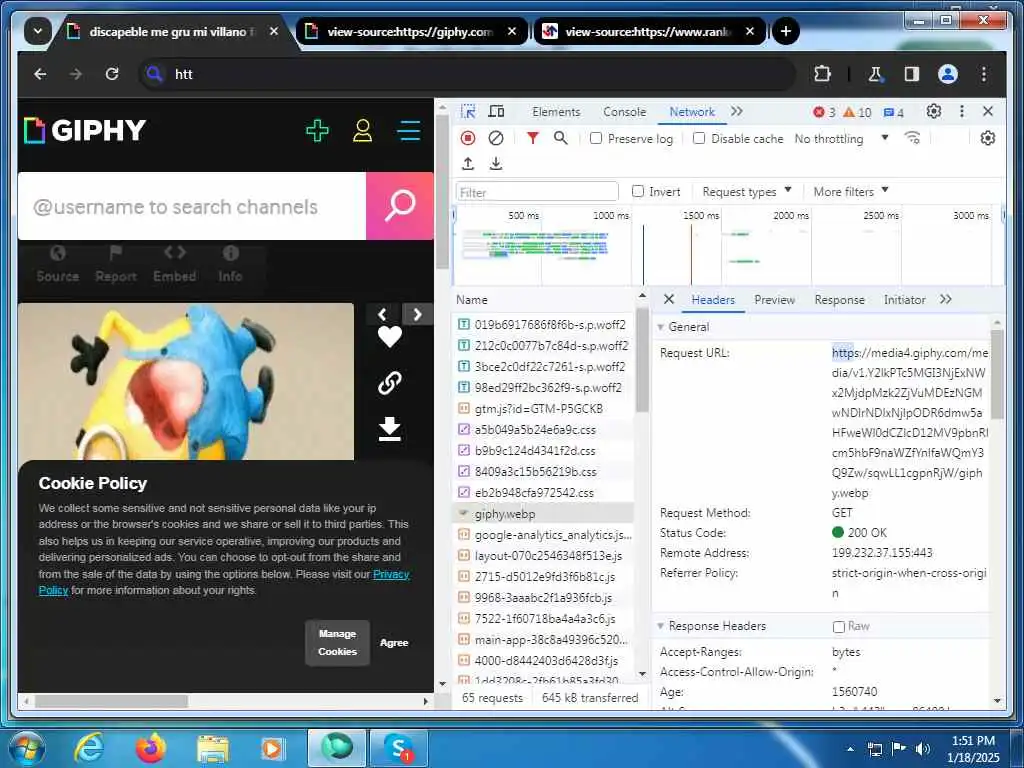Select the gtm.js?id=GTM-P5GCKB request
This screenshot has width=1024, height=768.
[x=542, y=409]
